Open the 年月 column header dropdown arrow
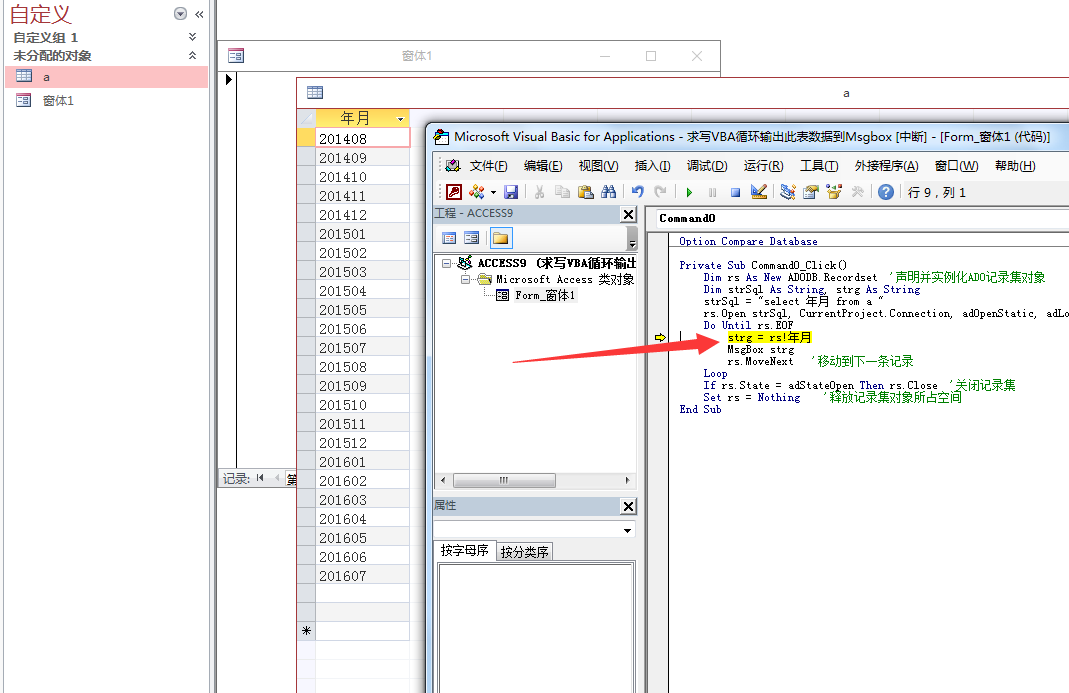This screenshot has height=693, width=1069. (400, 119)
